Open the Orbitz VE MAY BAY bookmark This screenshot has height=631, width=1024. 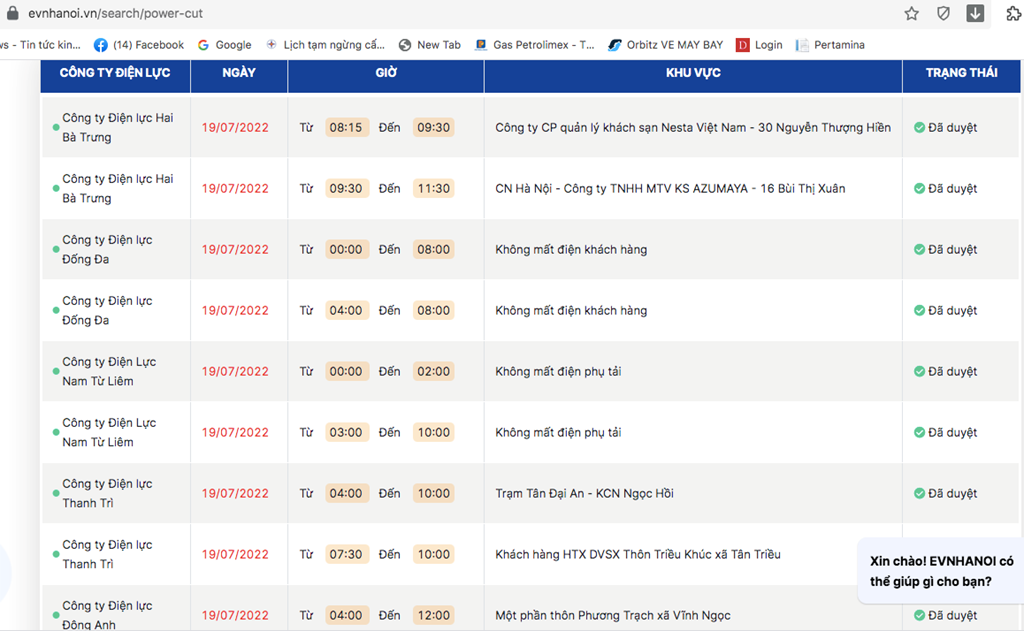(665, 45)
